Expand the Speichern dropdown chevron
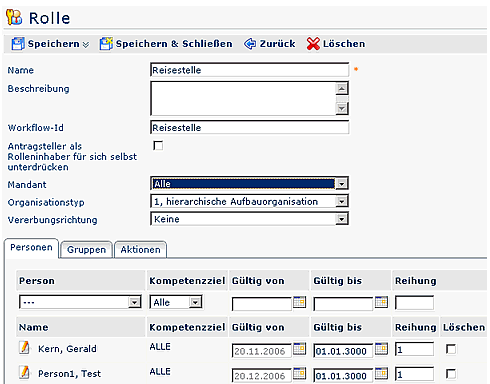The height and width of the screenshot is (384, 490). (x=86, y=44)
